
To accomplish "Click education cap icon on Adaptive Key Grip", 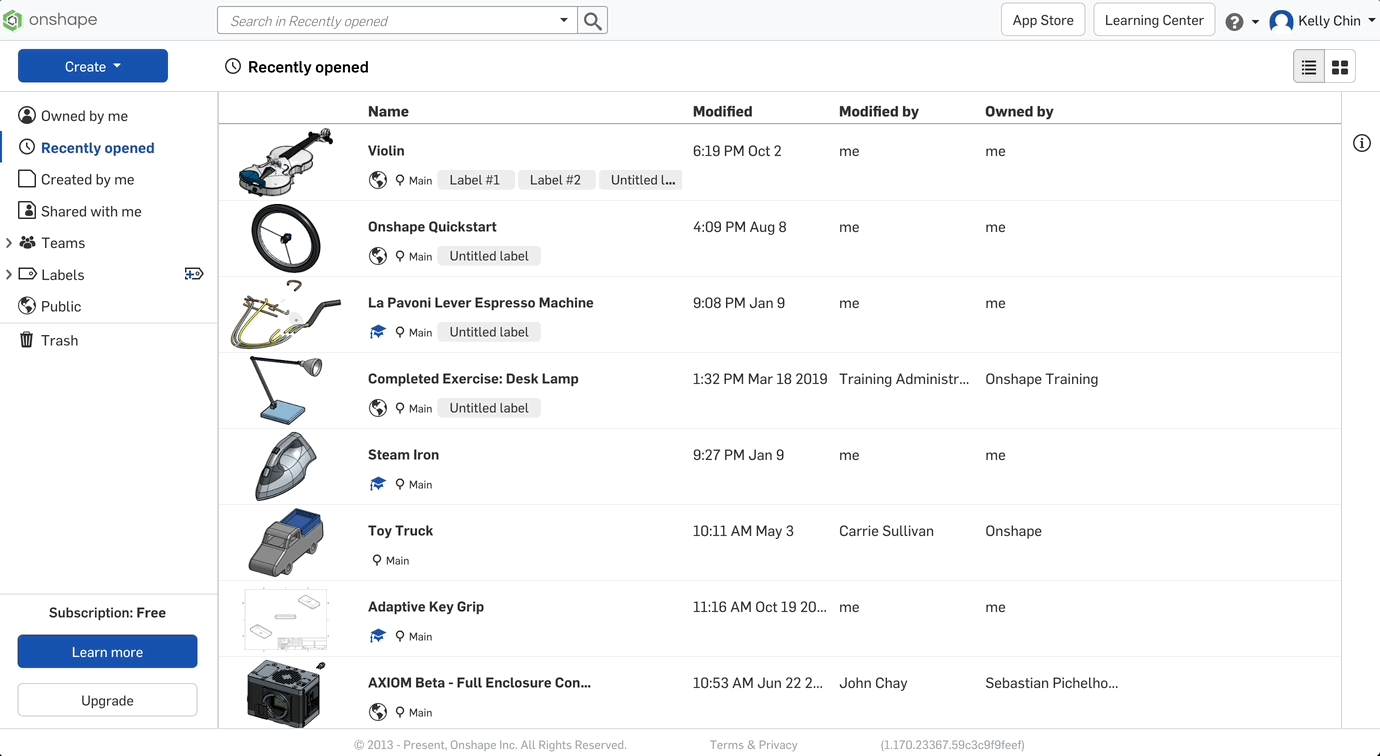I will click(378, 636).
